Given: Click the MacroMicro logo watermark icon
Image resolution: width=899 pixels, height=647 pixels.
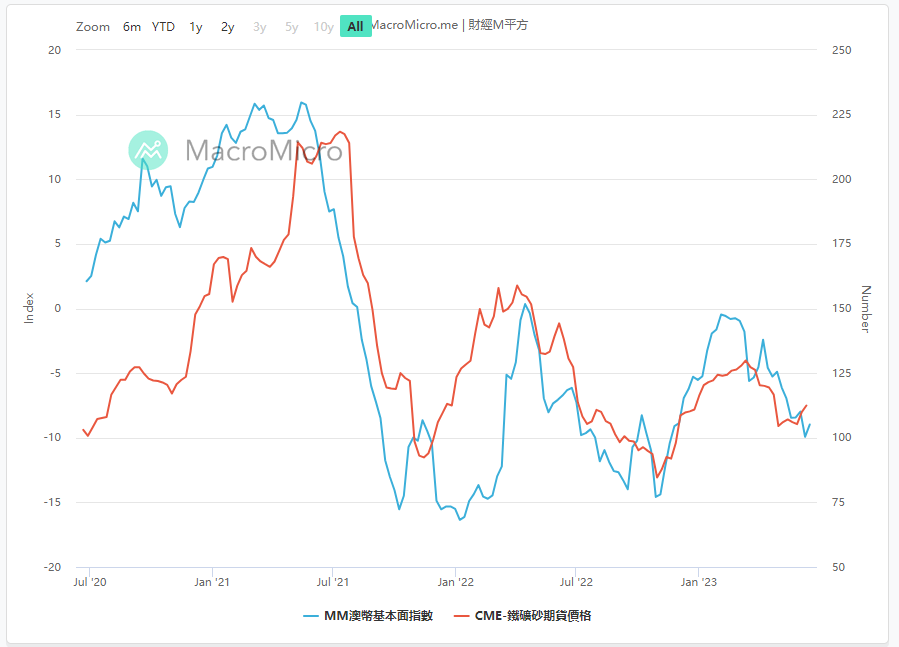Looking at the screenshot, I should (149, 149).
